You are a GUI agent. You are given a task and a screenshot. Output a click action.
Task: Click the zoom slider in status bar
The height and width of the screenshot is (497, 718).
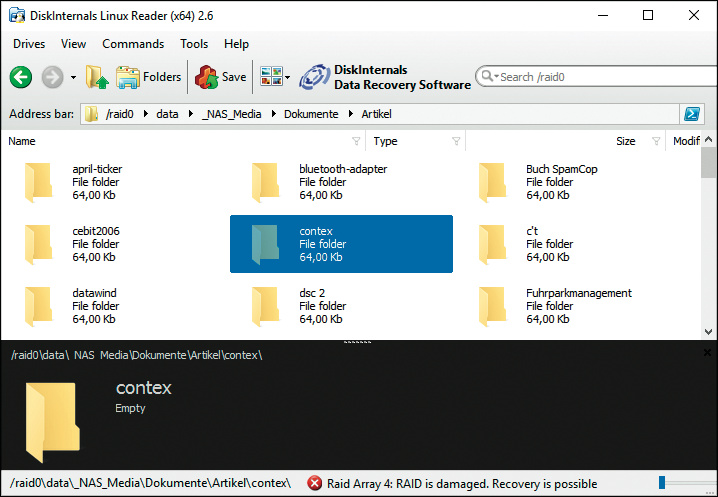(662, 484)
